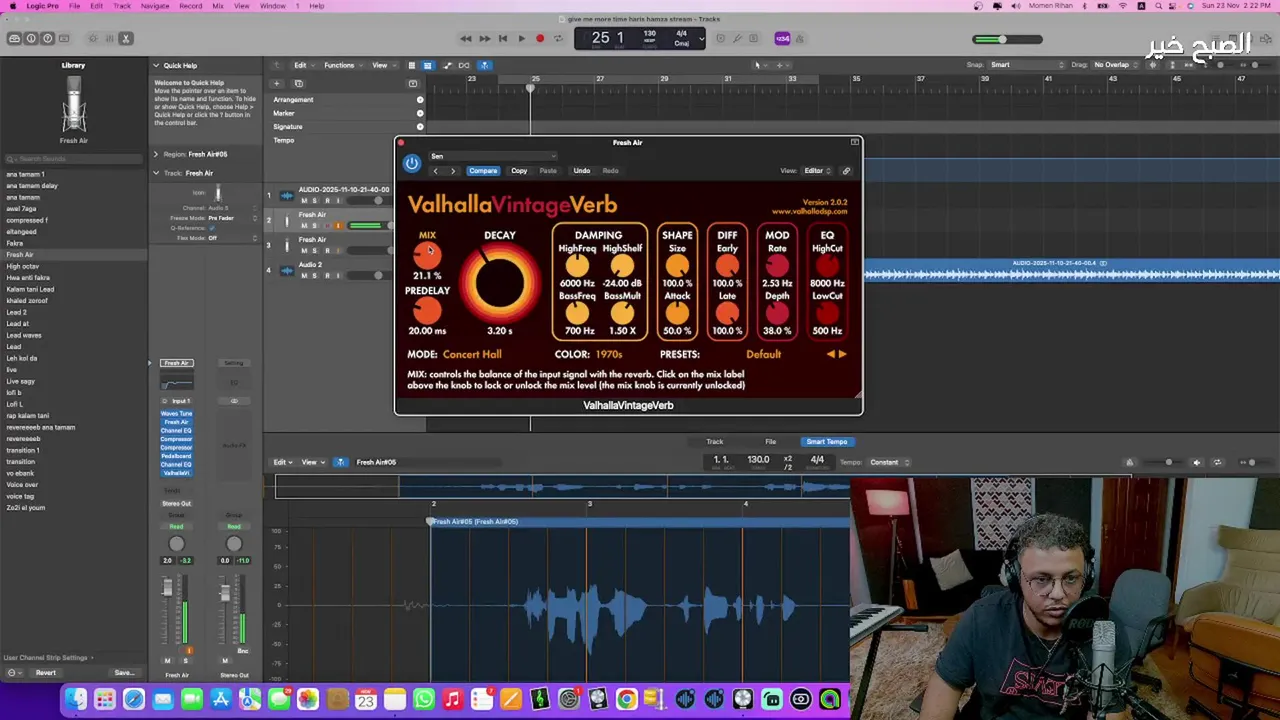Switch to Smart Tempo editor tab
The width and height of the screenshot is (1280, 720).
point(826,441)
